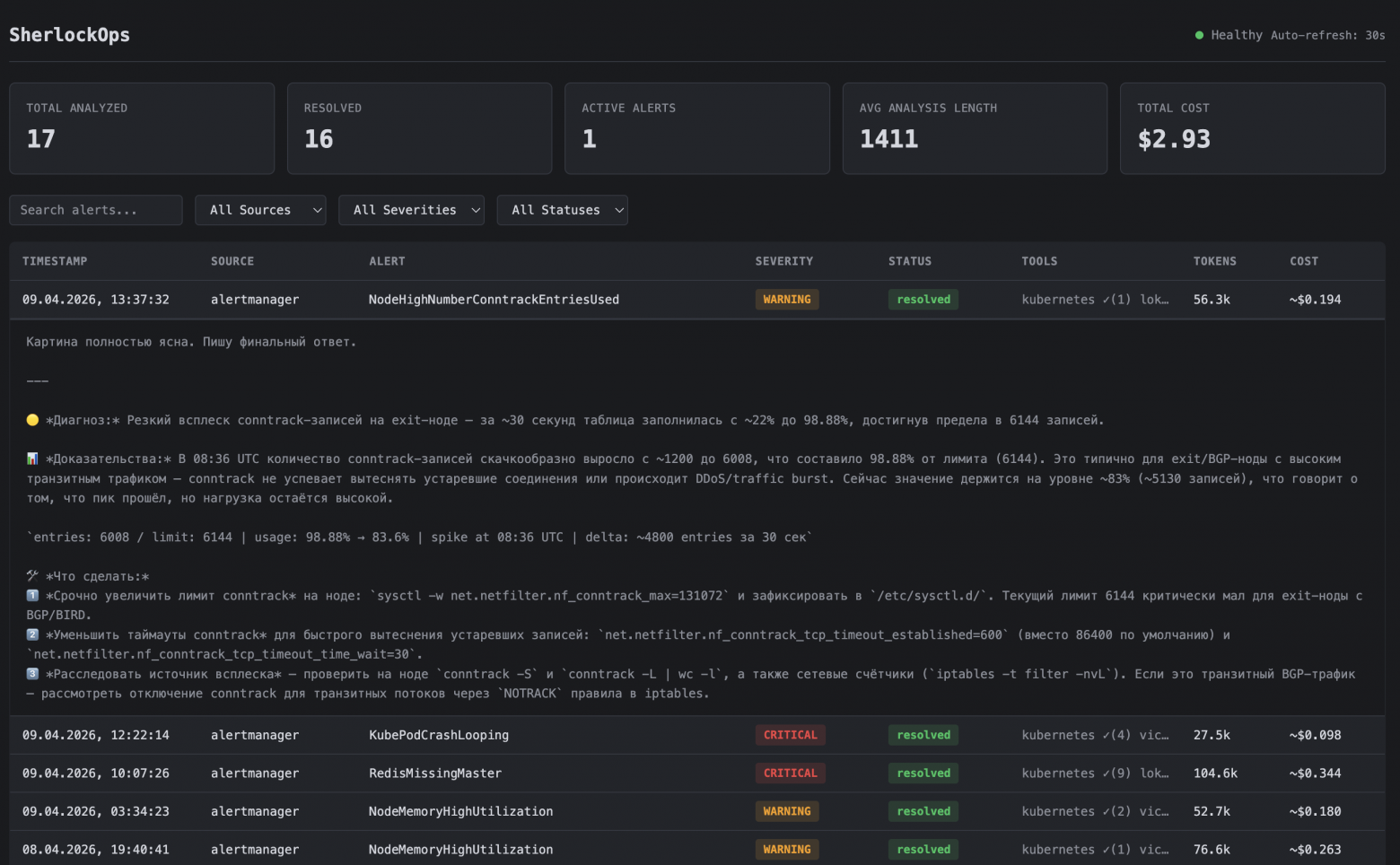Click the CRITICAL badge on RedisMissingMaster

click(790, 773)
